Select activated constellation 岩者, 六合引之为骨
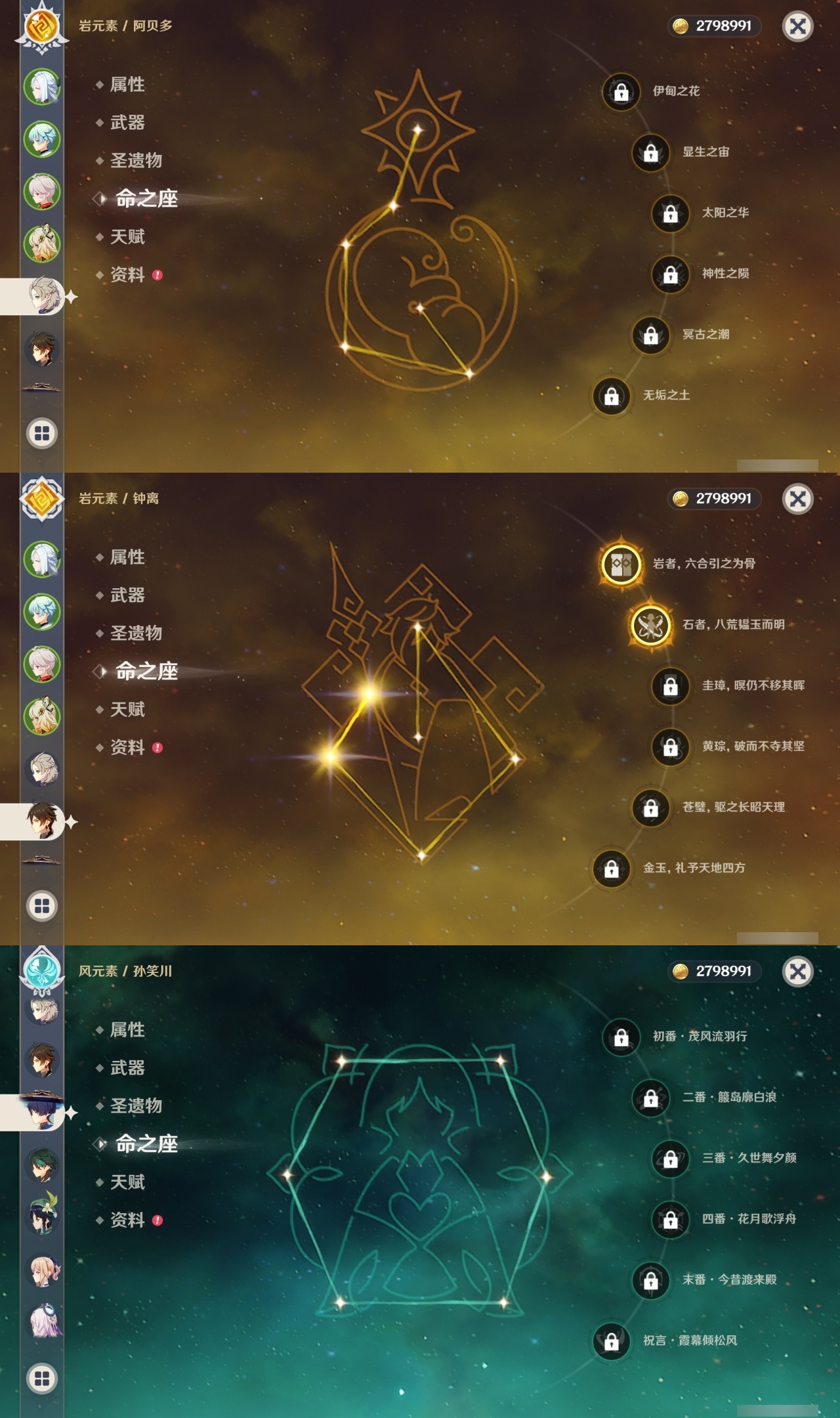 [x=621, y=564]
